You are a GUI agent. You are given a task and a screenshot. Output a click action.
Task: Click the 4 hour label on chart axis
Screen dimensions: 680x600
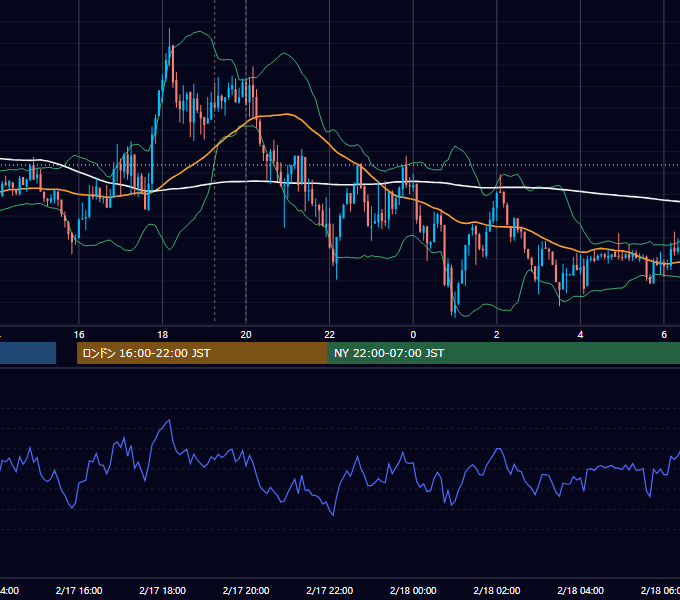pos(580,335)
